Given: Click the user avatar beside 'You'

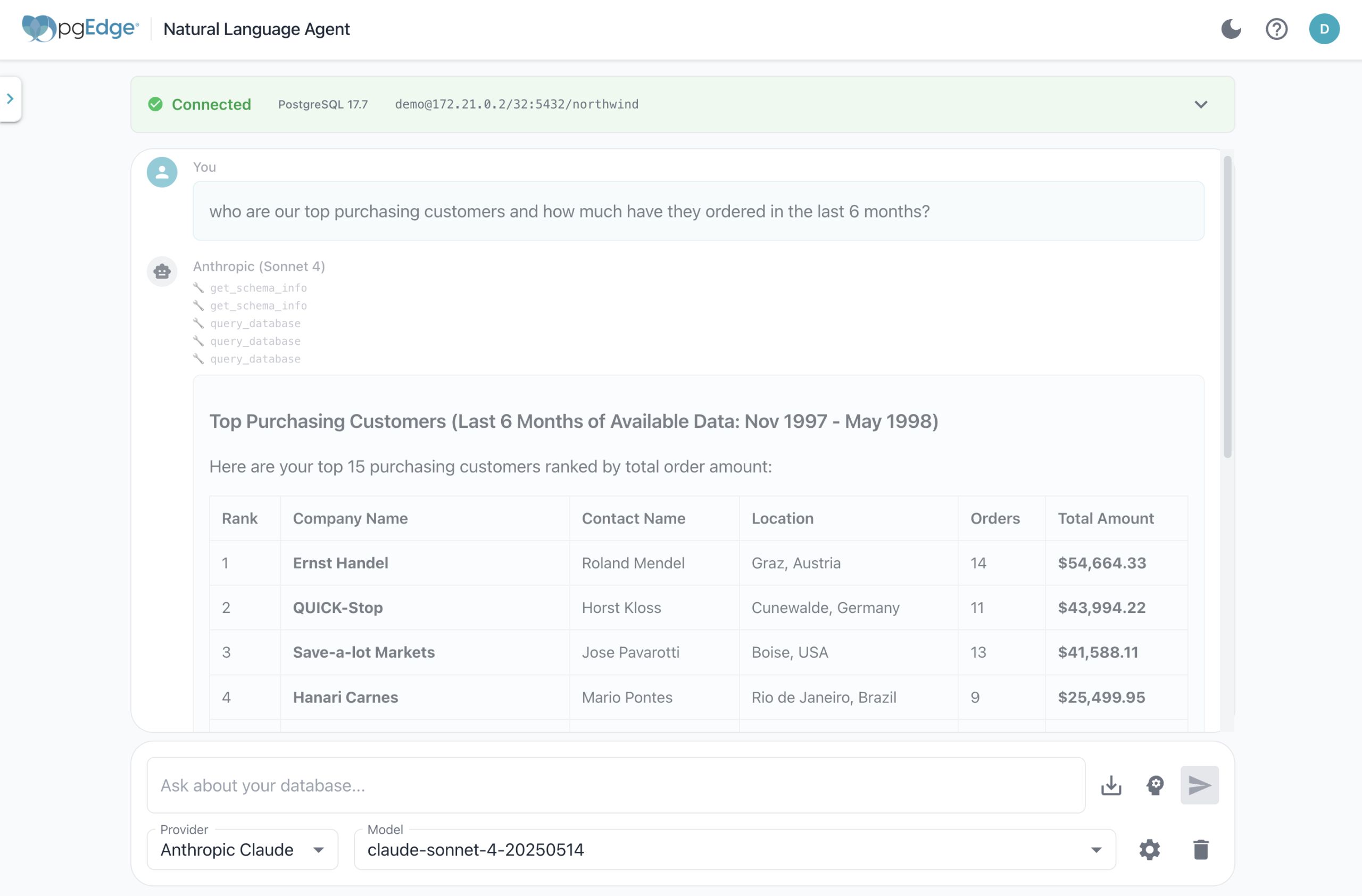Looking at the screenshot, I should (x=162, y=172).
